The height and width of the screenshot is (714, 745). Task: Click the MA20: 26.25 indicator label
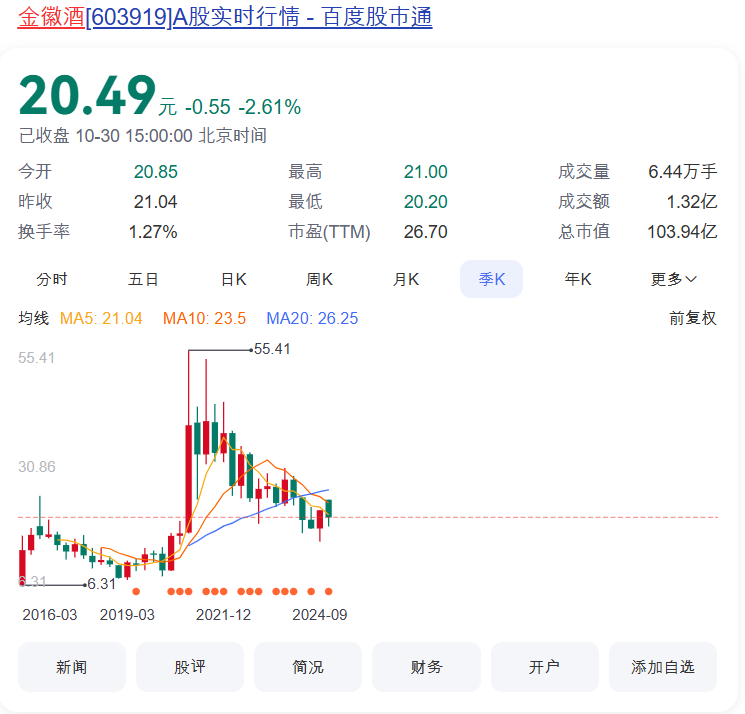(312, 318)
